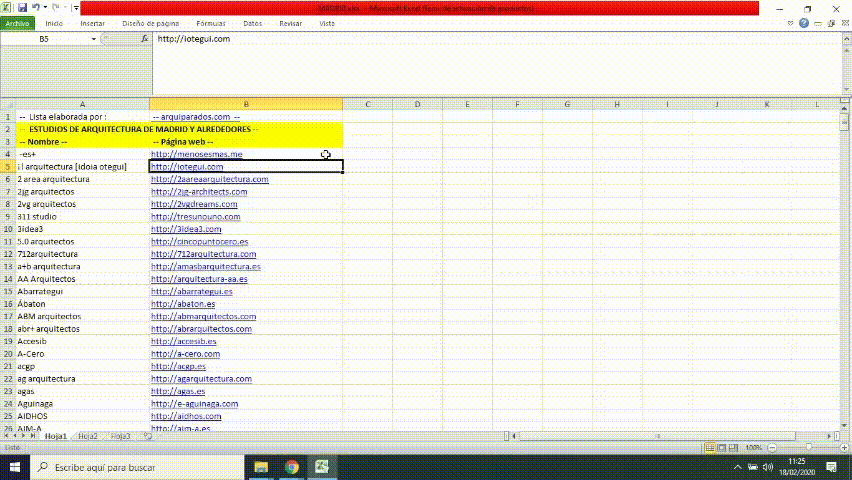This screenshot has height=480, width=852.
Task: Select column B header
Action: click(246, 104)
